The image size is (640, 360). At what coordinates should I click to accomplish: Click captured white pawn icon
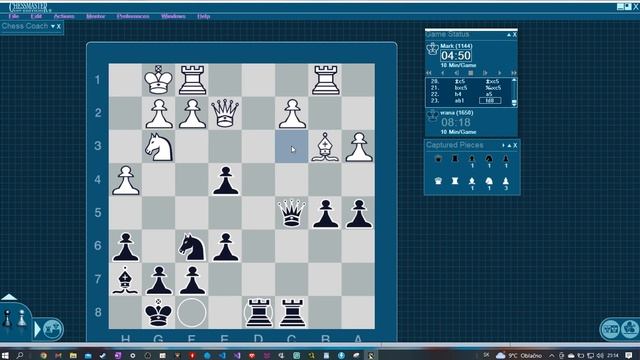[x=506, y=181]
